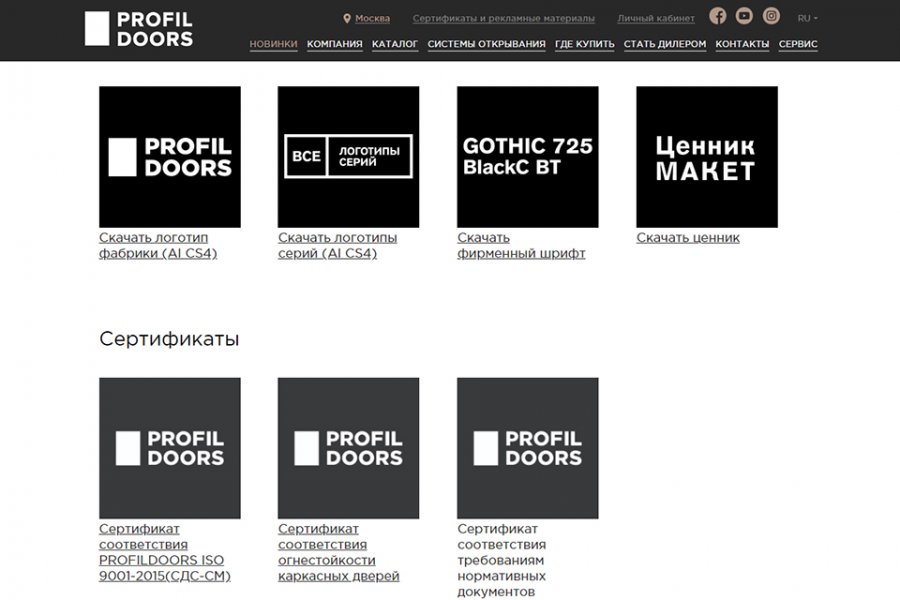Open the Москва city selector
900x600 pixels.
click(372, 18)
